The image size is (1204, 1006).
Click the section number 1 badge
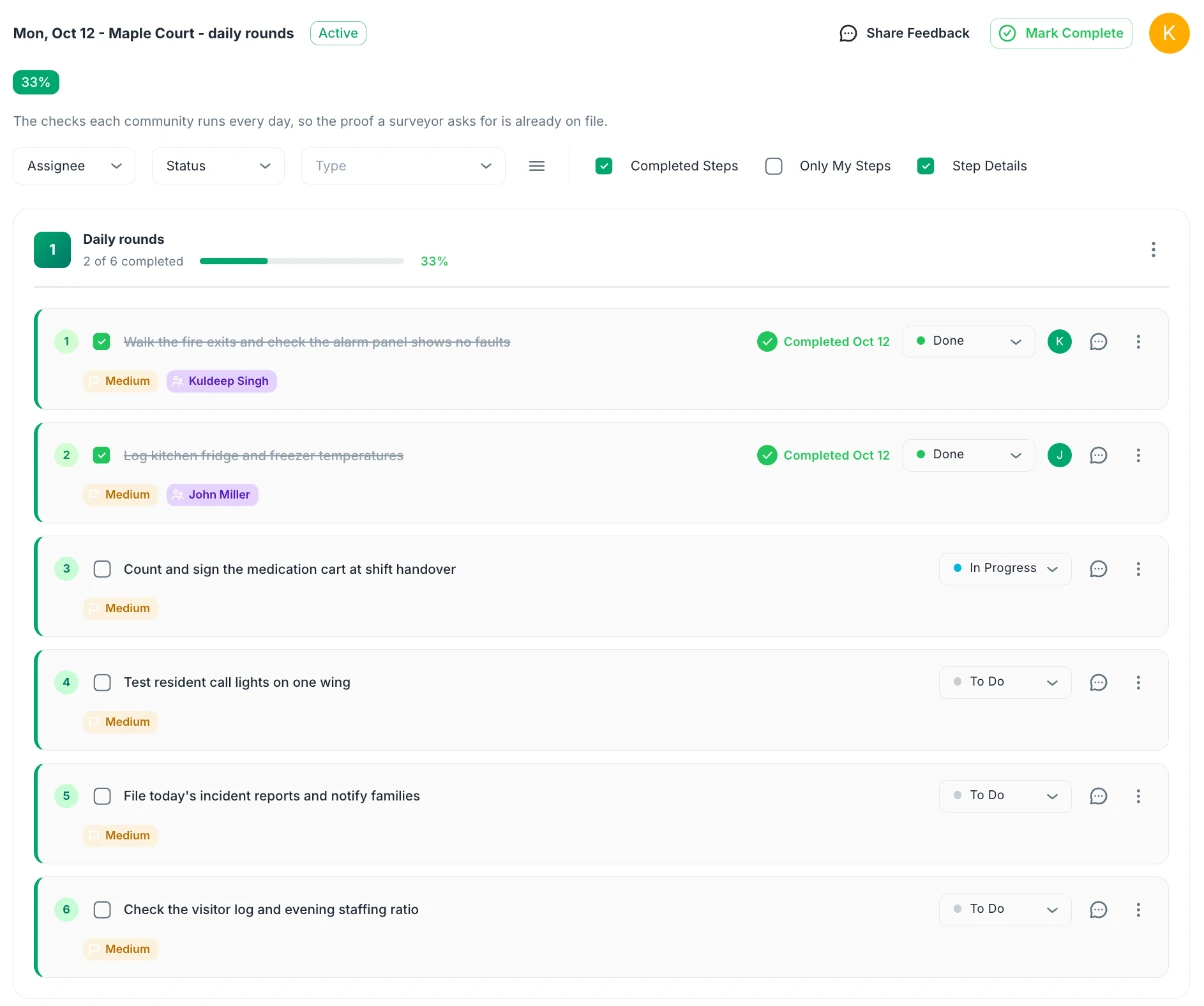pyautogui.click(x=52, y=250)
